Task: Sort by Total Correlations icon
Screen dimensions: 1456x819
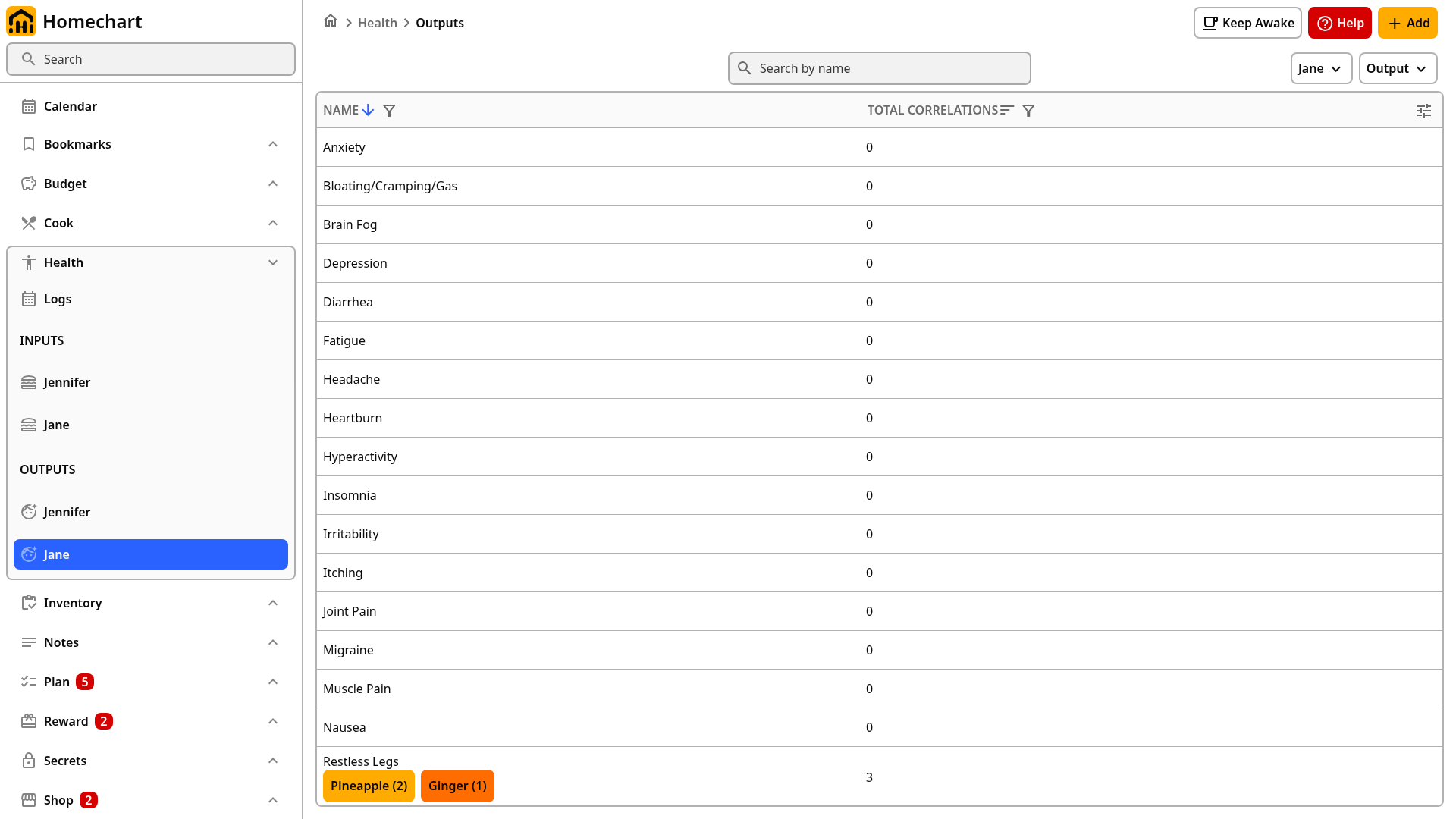Action: click(x=1007, y=110)
